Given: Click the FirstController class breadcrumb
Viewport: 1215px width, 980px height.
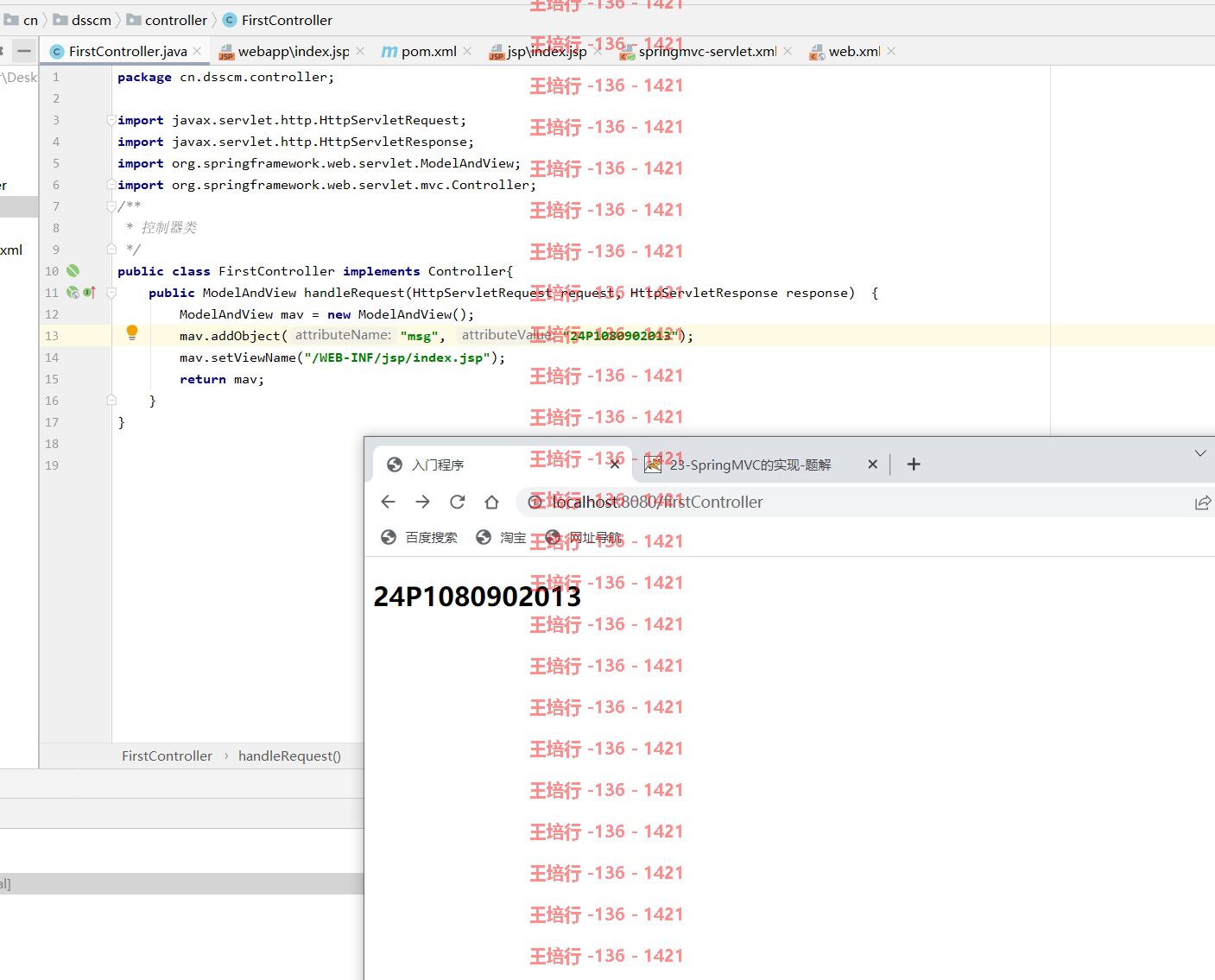Looking at the screenshot, I should tap(278, 20).
